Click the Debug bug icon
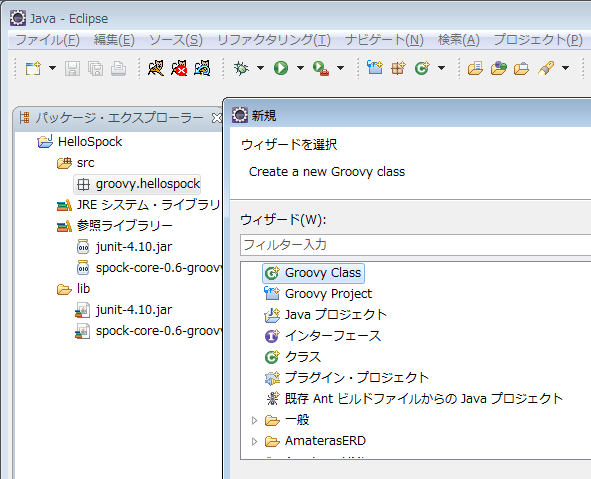591x479 pixels. pyautogui.click(x=241, y=68)
